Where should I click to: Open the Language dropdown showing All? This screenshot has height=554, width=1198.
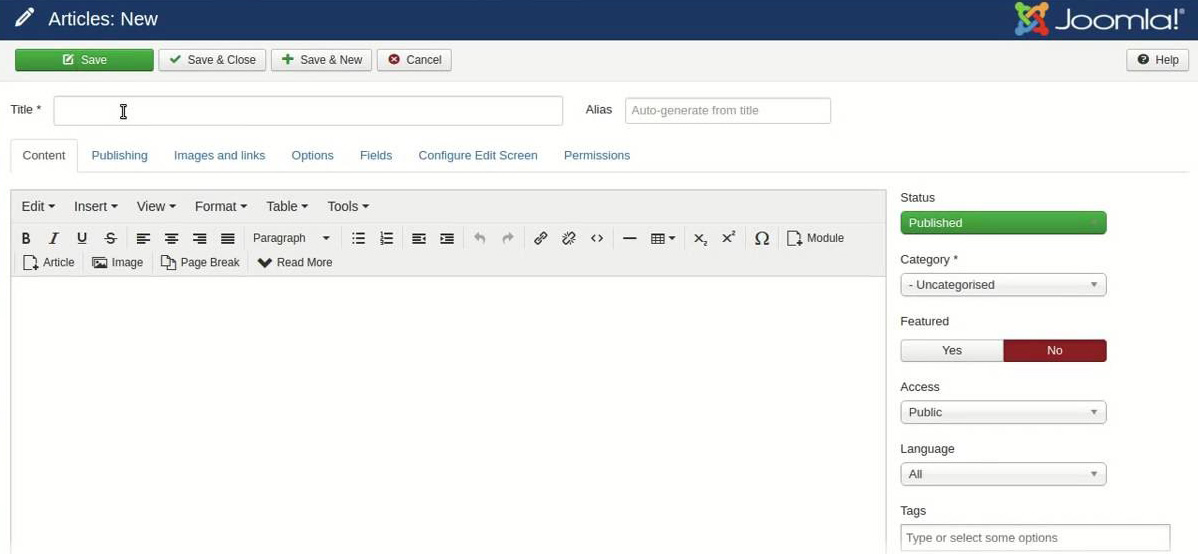1003,475
